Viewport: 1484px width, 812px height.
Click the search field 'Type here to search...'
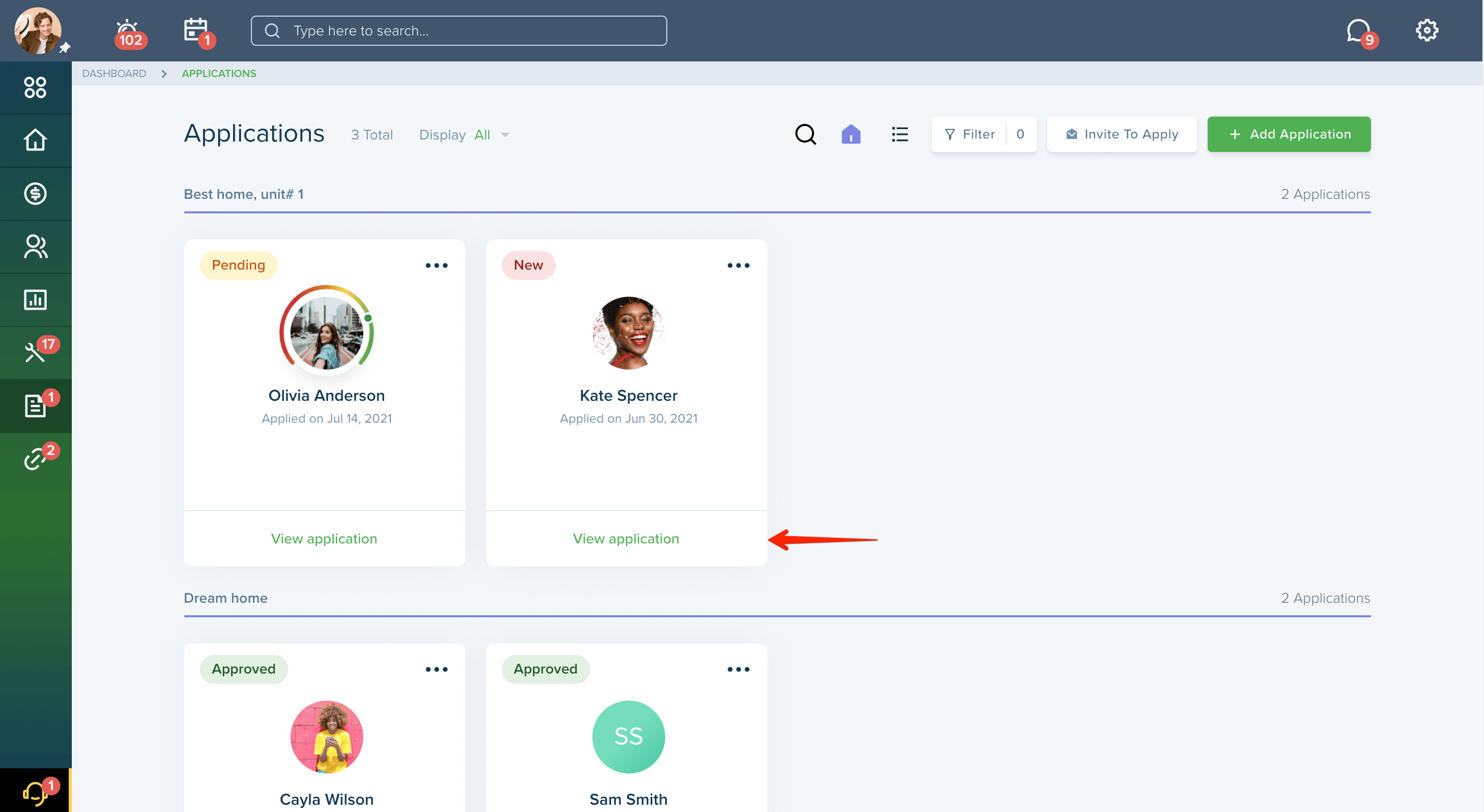pyautogui.click(x=459, y=31)
